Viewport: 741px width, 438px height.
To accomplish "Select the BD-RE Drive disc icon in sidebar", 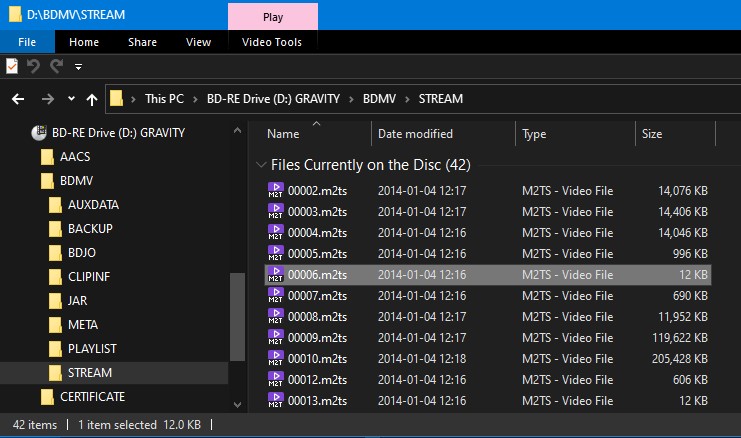I will (x=40, y=132).
